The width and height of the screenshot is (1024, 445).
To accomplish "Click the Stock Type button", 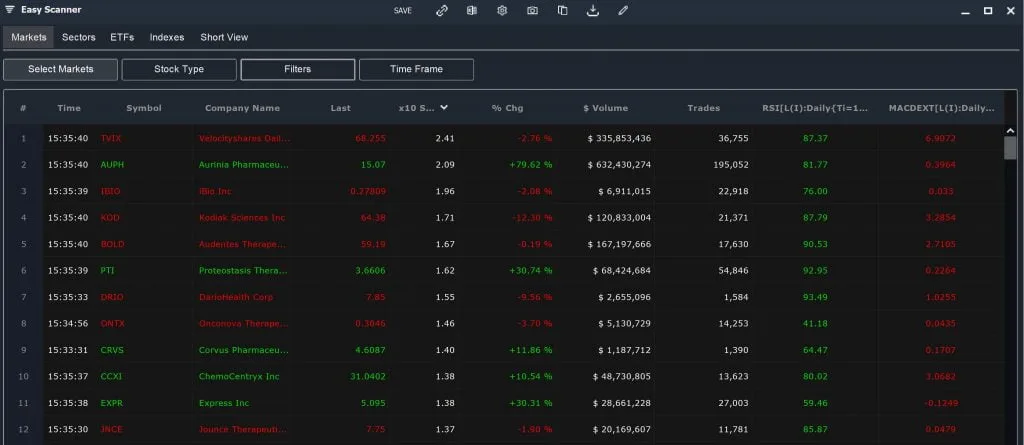I will (179, 69).
